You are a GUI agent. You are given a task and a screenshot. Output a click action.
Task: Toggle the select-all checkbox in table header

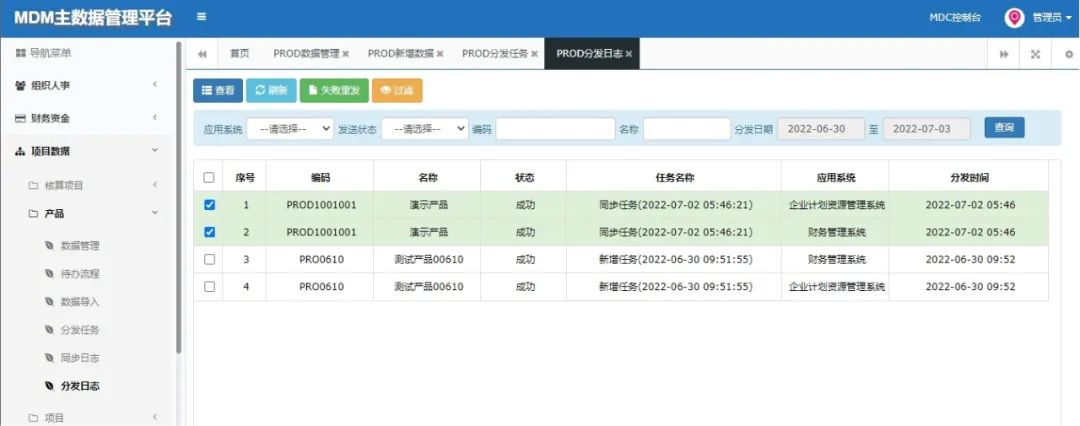click(209, 178)
